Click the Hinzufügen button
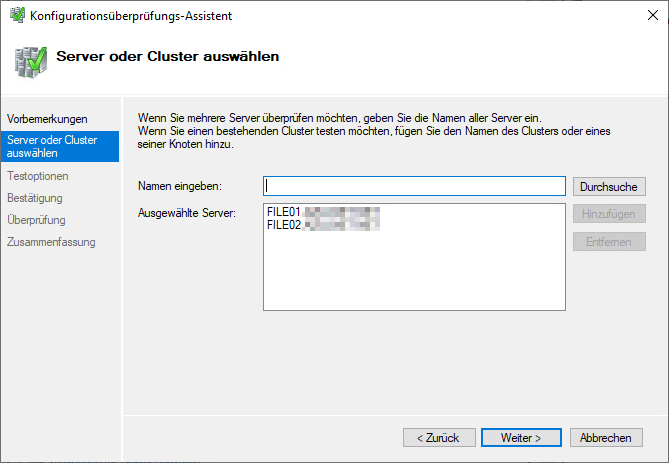 tap(609, 214)
